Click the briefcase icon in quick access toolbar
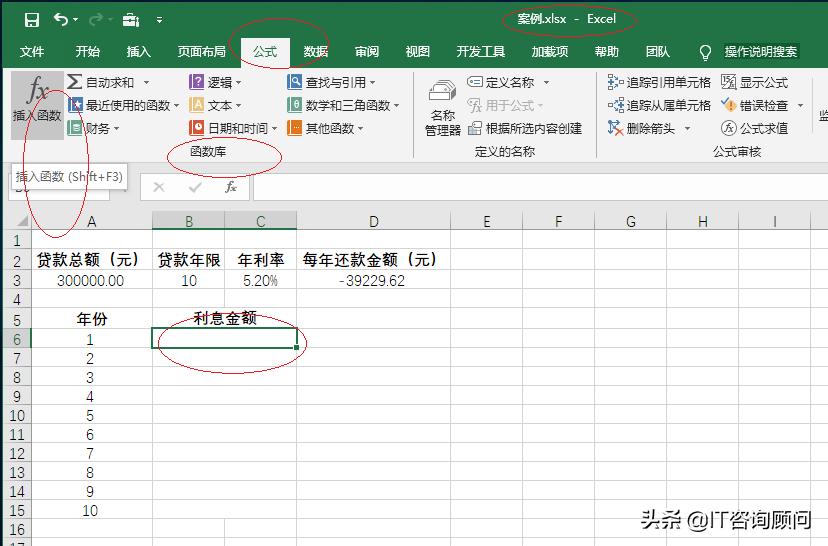The image size is (828, 546). tap(130, 20)
